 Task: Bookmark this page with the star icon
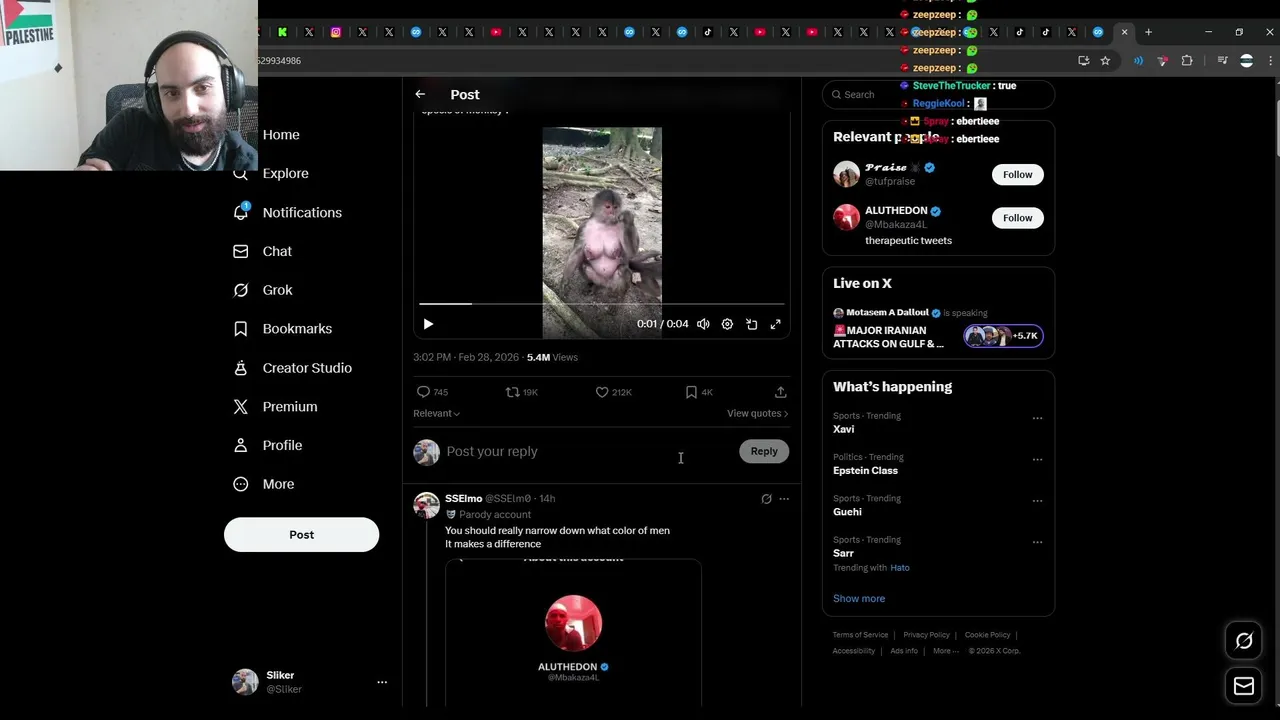(x=1105, y=61)
